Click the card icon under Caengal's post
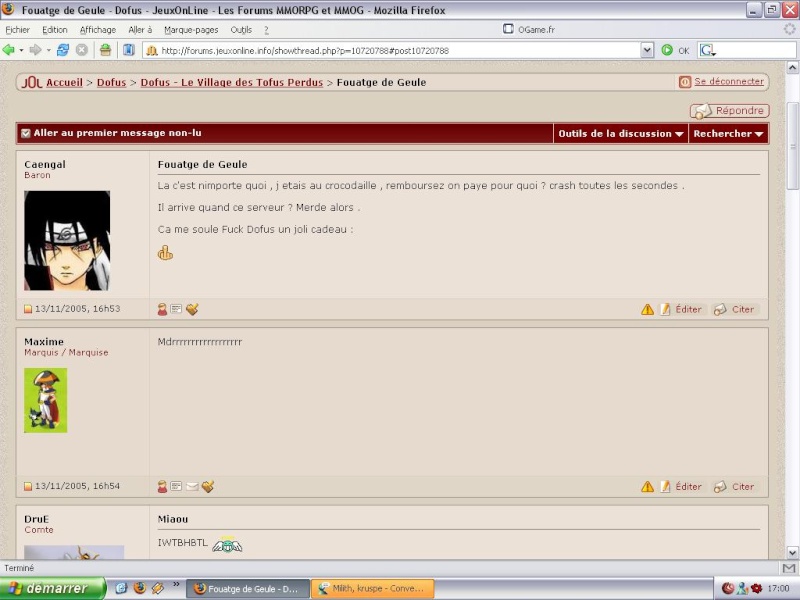800x600 pixels. pyautogui.click(x=176, y=309)
